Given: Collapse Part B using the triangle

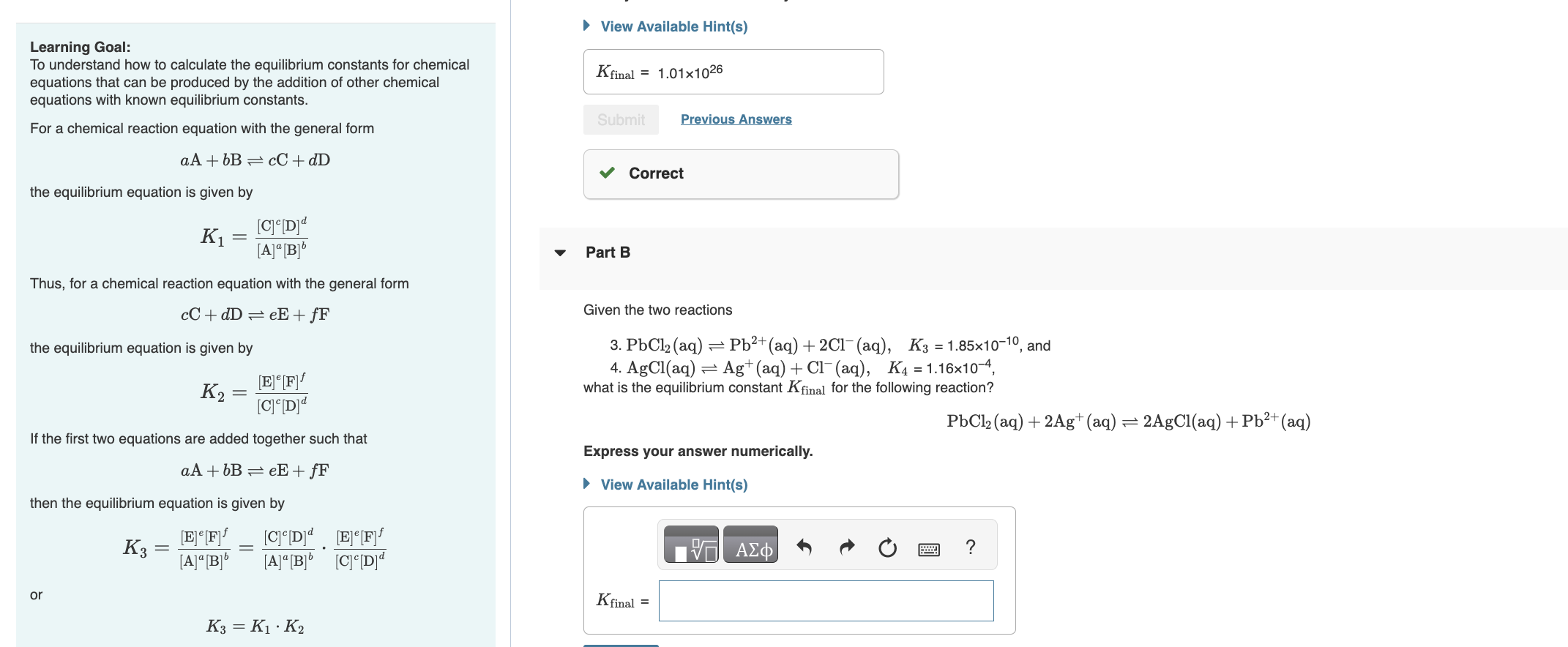Looking at the screenshot, I should pos(559,253).
